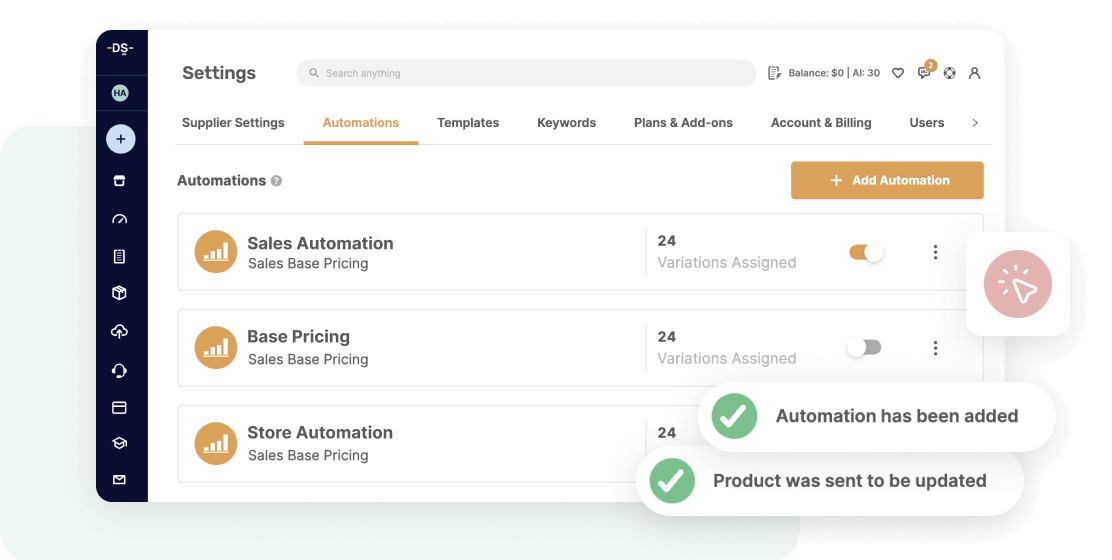This screenshot has height=560, width=1112.
Task: Open the chat notifications icon with badge
Action: [925, 71]
